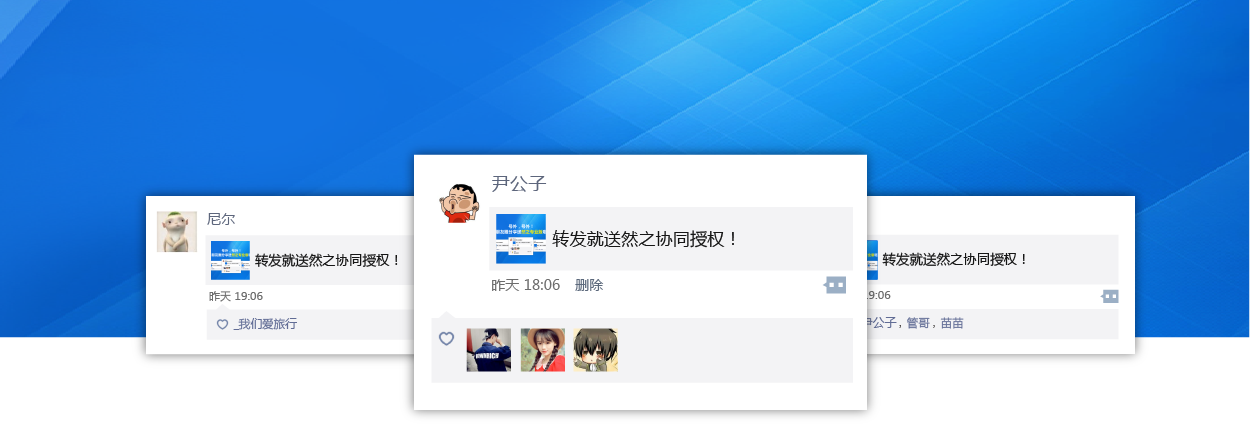1250x427 pixels.
Task: Open 管哥 in the likes list
Action: [918, 323]
